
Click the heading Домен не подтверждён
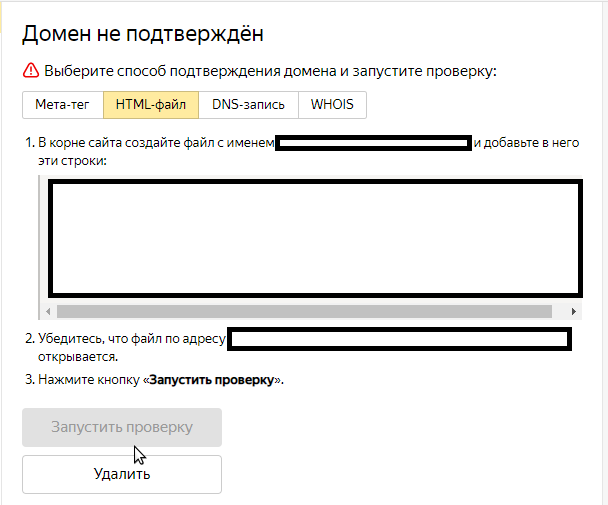pyautogui.click(x=143, y=34)
